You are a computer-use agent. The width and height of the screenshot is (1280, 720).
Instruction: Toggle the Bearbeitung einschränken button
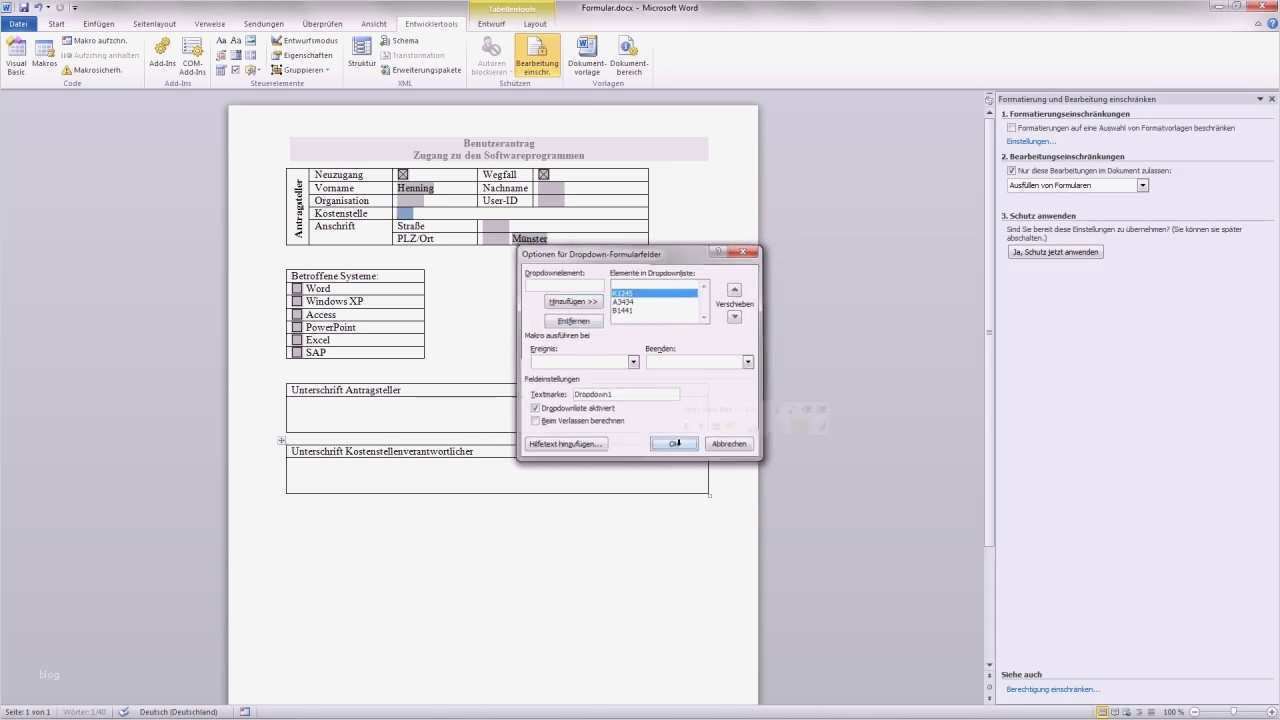tap(537, 55)
